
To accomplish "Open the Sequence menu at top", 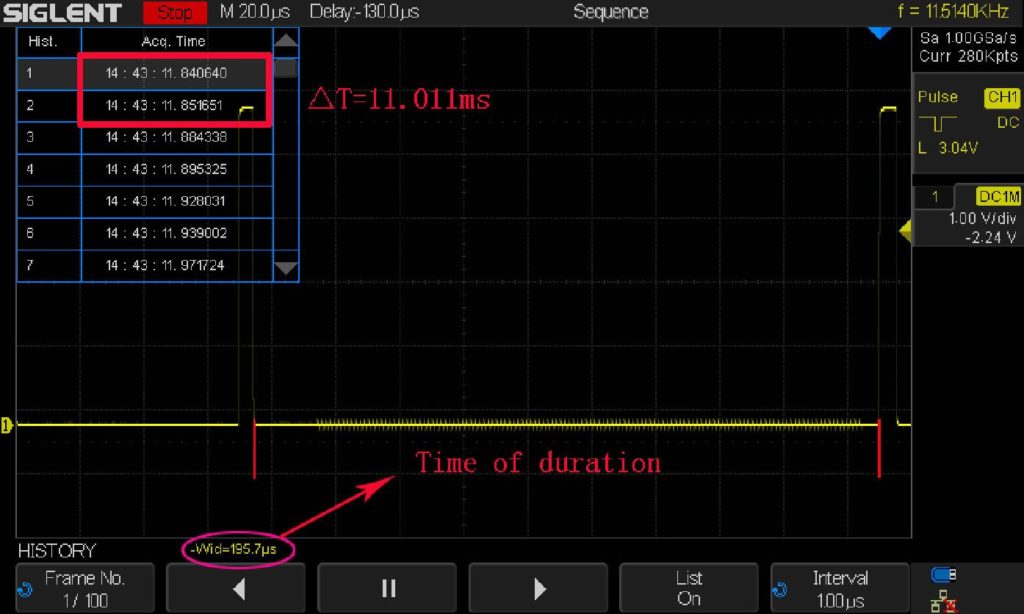I will click(x=610, y=12).
